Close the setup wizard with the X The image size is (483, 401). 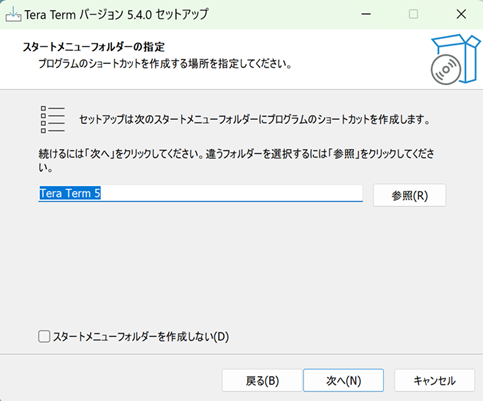tap(461, 14)
